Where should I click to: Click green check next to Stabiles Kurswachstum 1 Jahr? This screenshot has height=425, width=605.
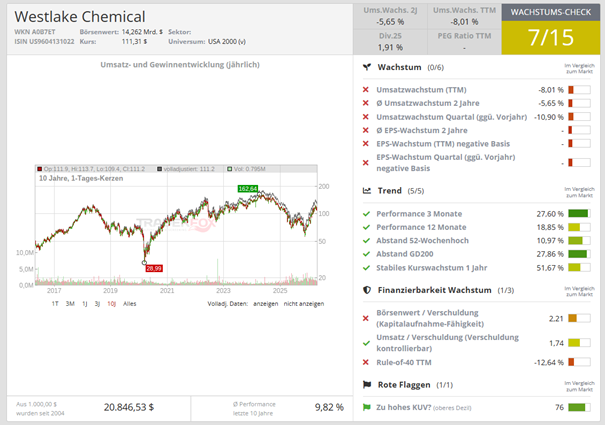tap(367, 268)
